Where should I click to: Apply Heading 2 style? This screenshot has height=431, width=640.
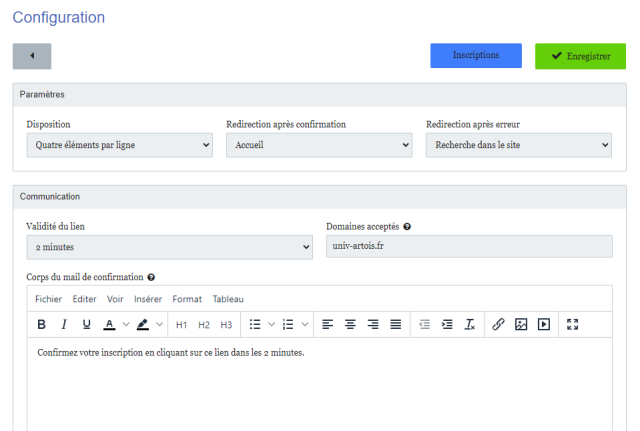pyautogui.click(x=204, y=325)
